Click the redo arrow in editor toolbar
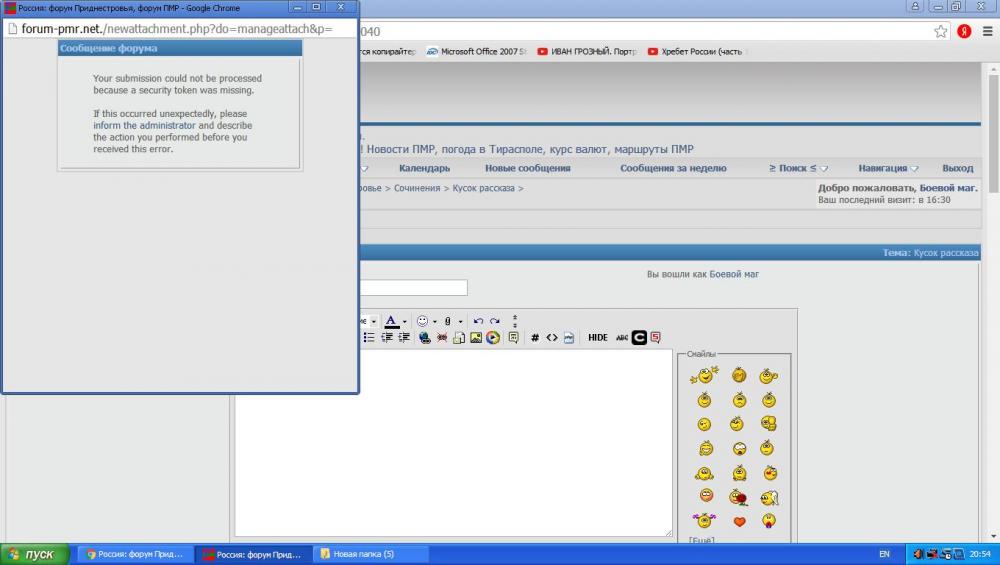 click(495, 321)
